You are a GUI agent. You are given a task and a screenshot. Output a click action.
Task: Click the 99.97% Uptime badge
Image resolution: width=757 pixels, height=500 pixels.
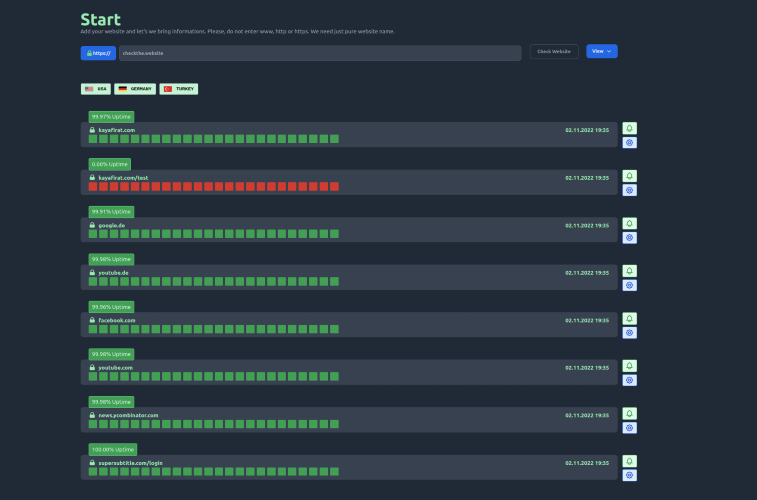tap(111, 117)
